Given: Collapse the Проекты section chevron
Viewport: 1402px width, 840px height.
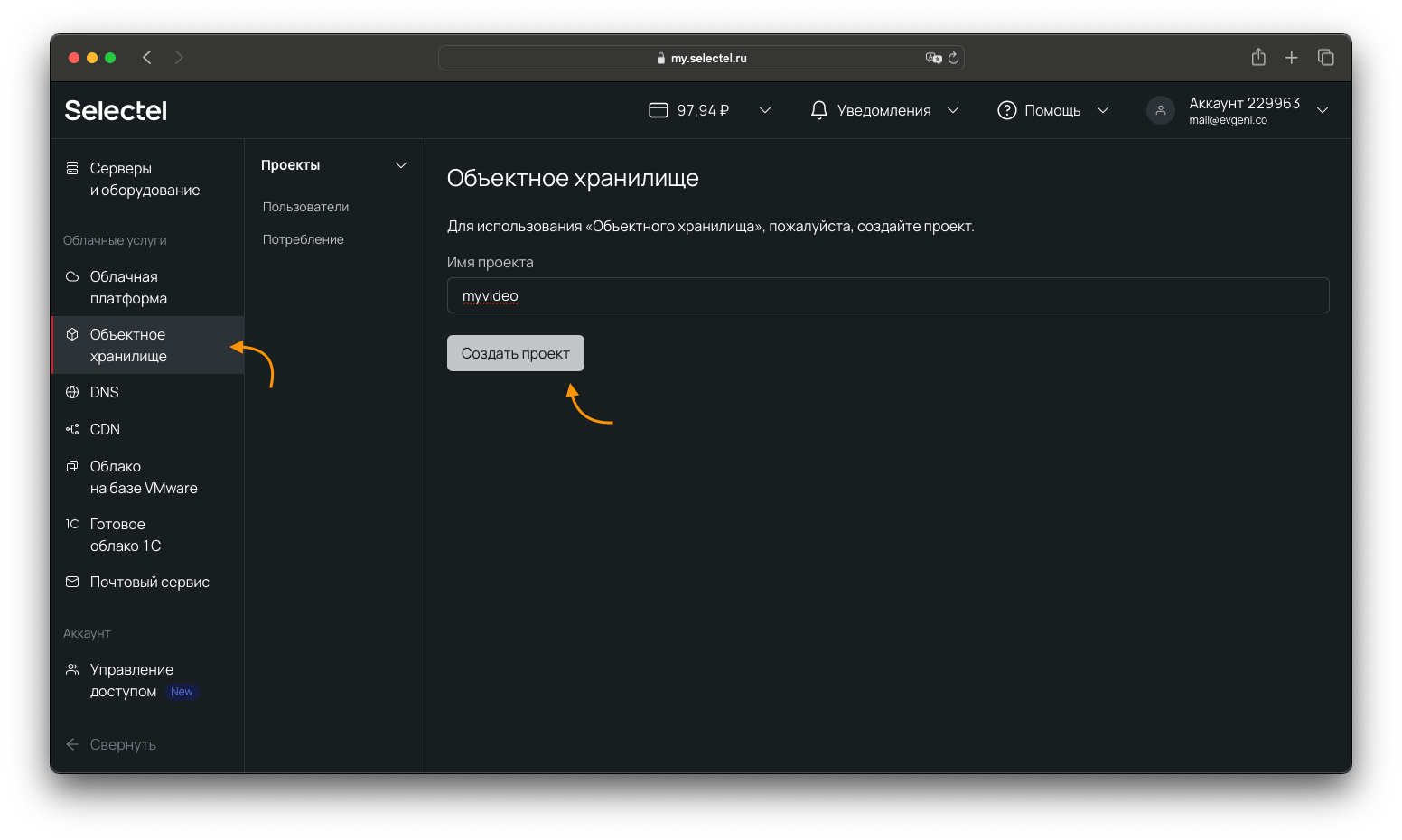Looking at the screenshot, I should coord(401,165).
